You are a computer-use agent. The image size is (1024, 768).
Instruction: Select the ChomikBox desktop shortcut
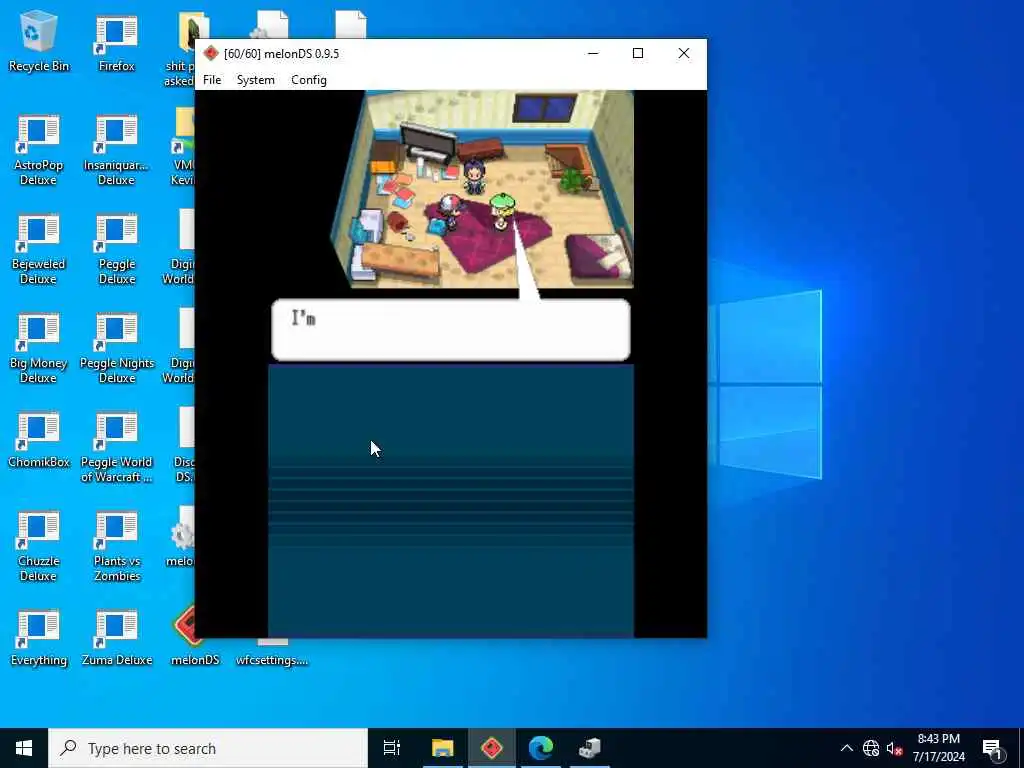(x=39, y=440)
